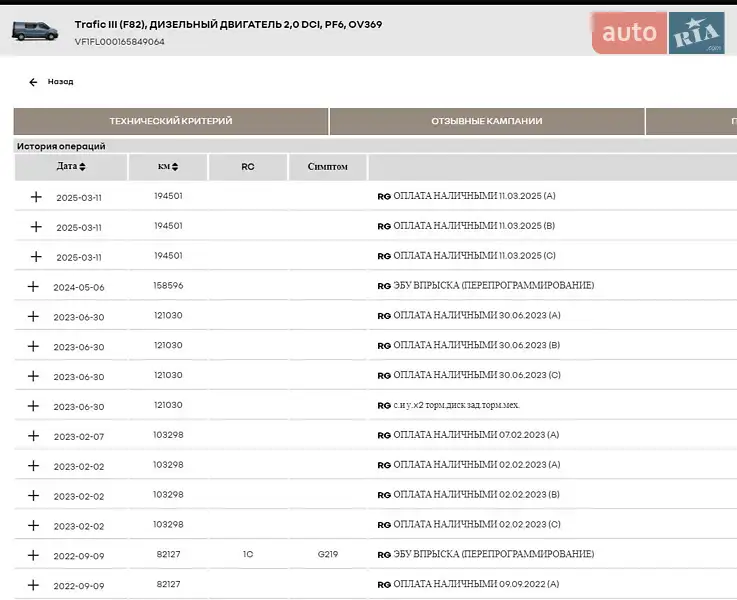Sort operations by Дата column
Screen dimensions: 737x600
(71, 167)
